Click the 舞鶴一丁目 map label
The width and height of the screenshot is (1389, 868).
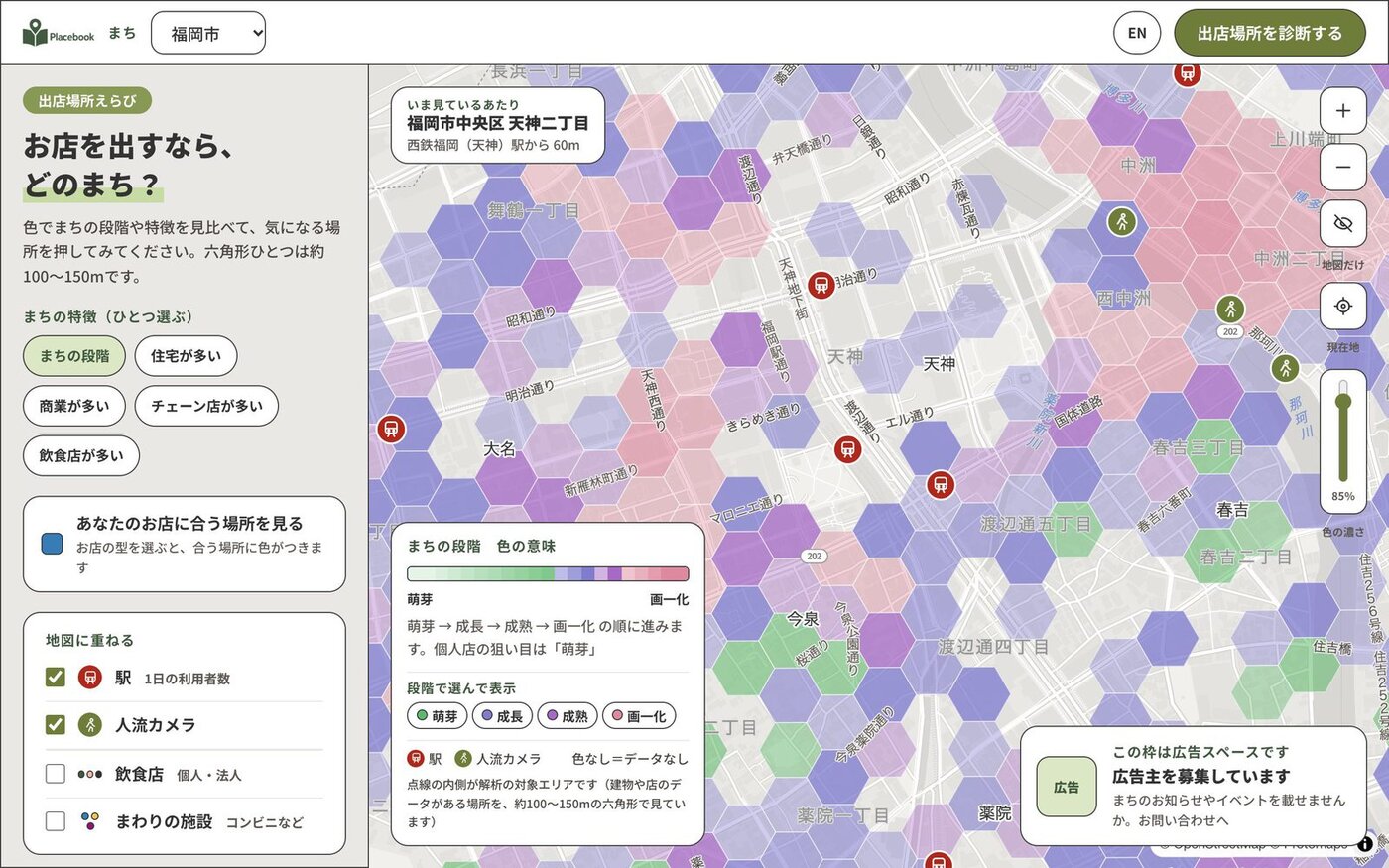533,211
